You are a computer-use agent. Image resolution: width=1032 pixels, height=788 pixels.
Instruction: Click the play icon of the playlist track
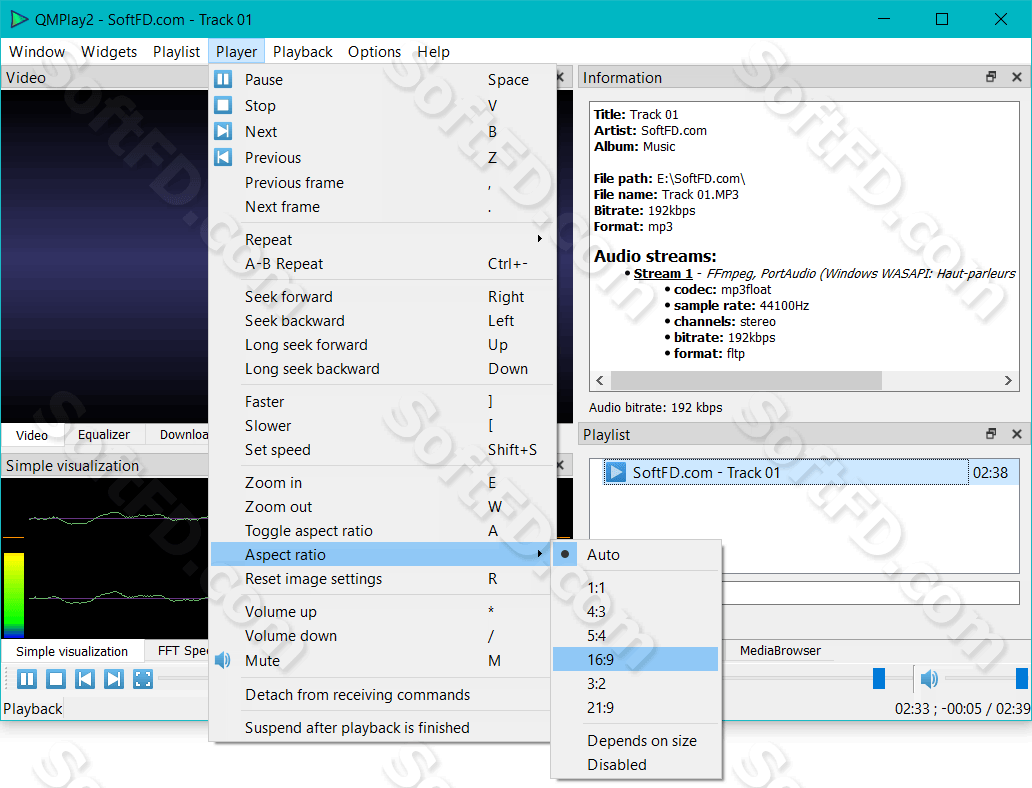point(616,473)
